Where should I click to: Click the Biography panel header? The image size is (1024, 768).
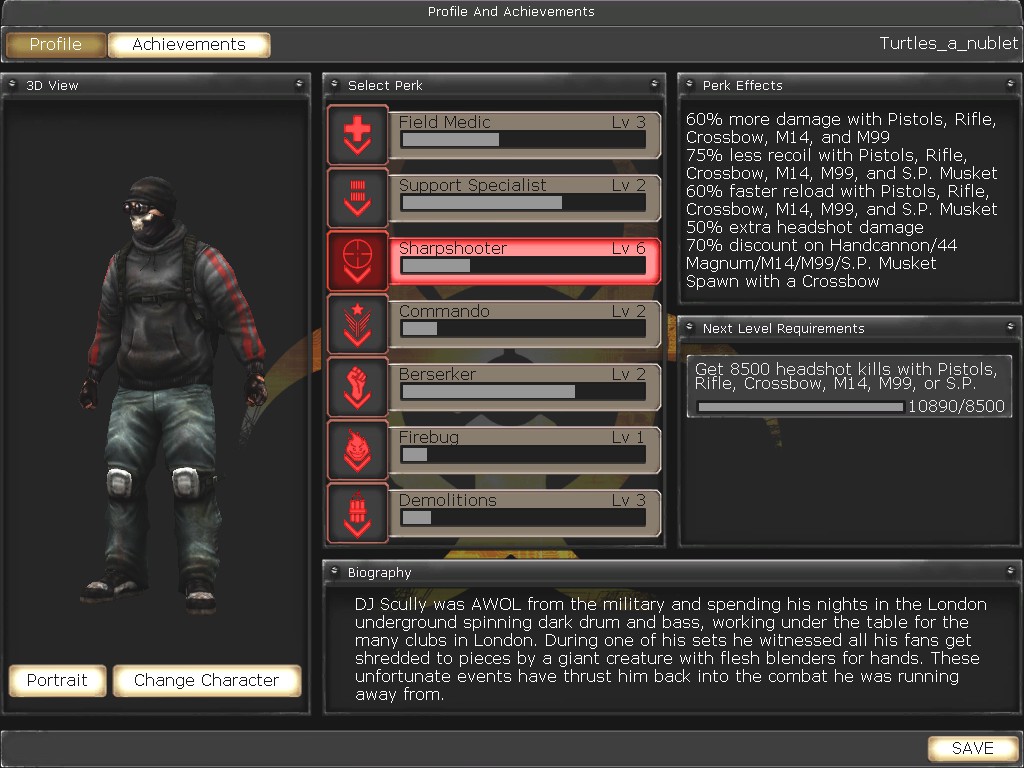point(671,572)
